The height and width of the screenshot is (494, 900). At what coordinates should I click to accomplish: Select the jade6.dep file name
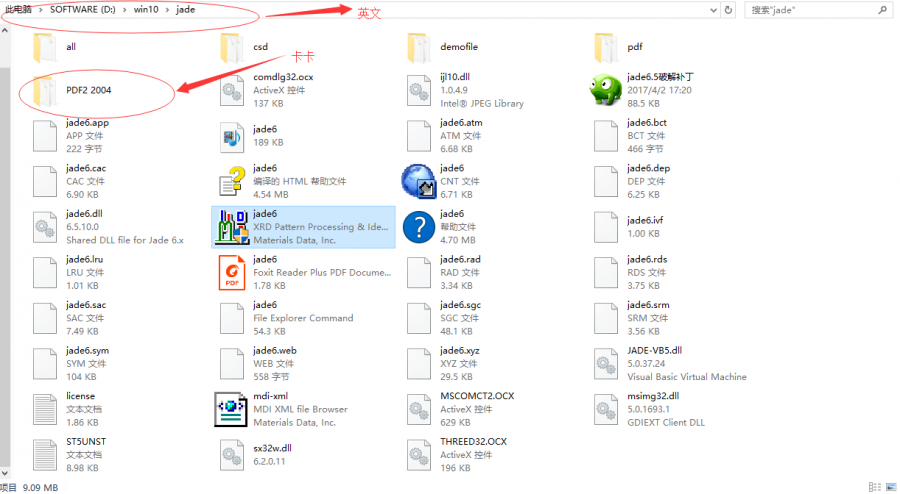(x=649, y=168)
